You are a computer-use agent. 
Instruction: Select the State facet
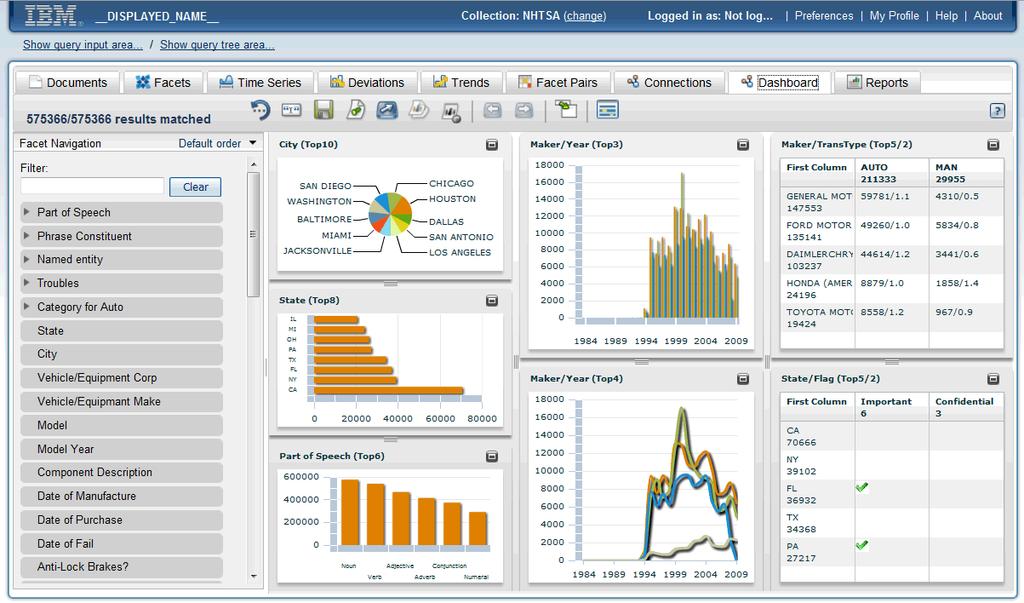(121, 331)
